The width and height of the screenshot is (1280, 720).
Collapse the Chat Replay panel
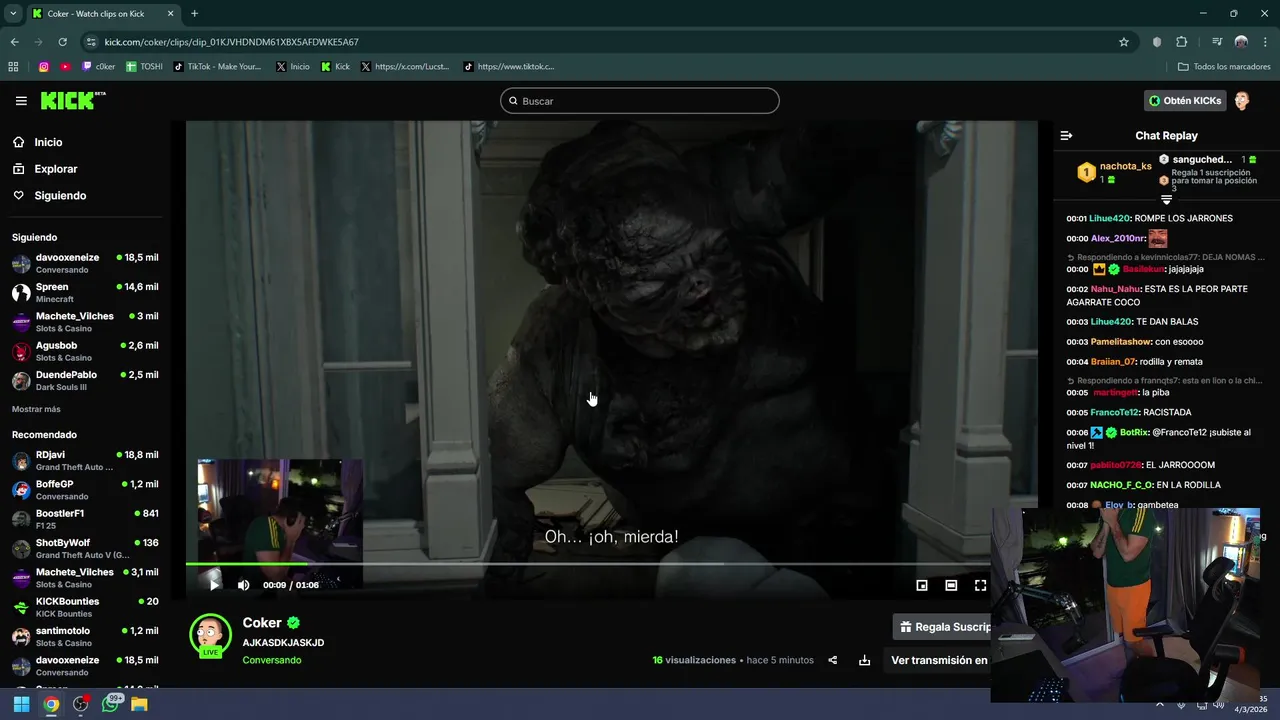[x=1066, y=135]
